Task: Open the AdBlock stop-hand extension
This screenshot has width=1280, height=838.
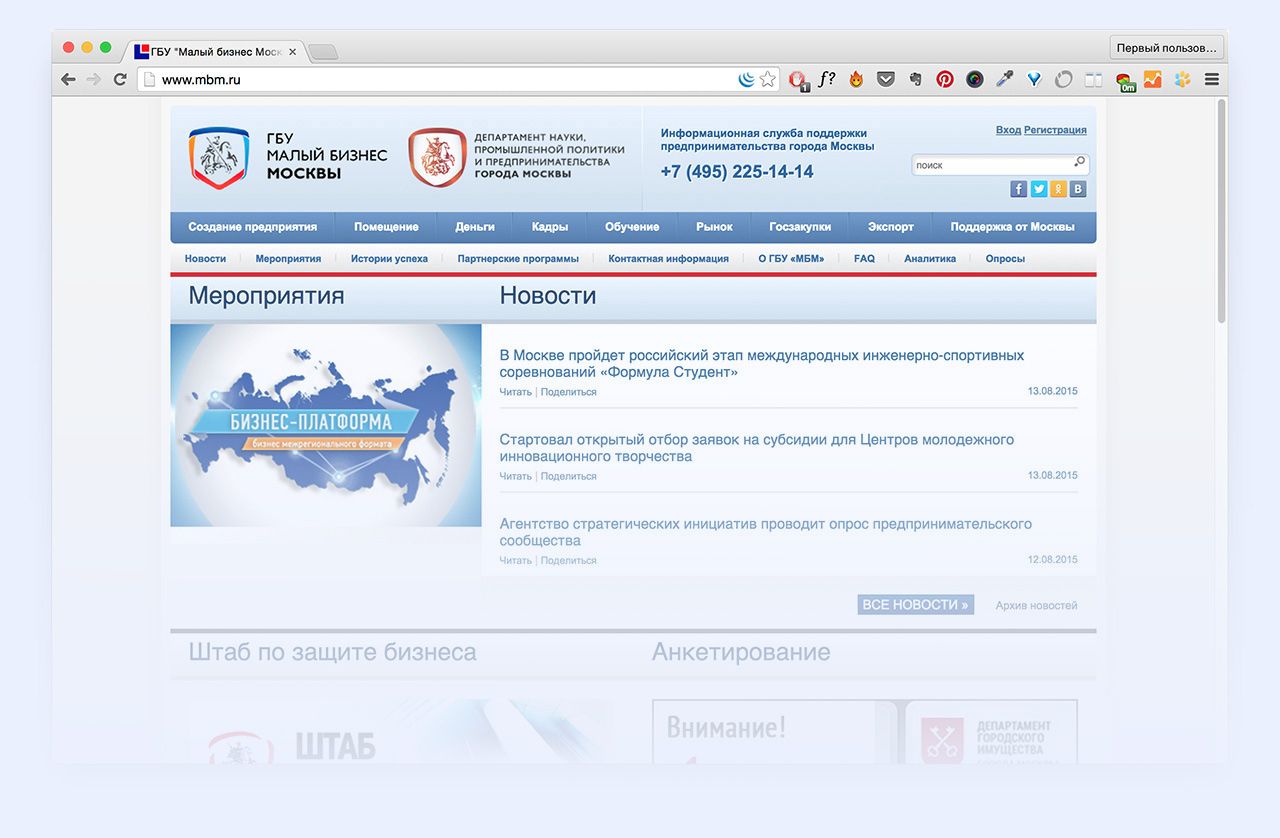Action: point(797,80)
